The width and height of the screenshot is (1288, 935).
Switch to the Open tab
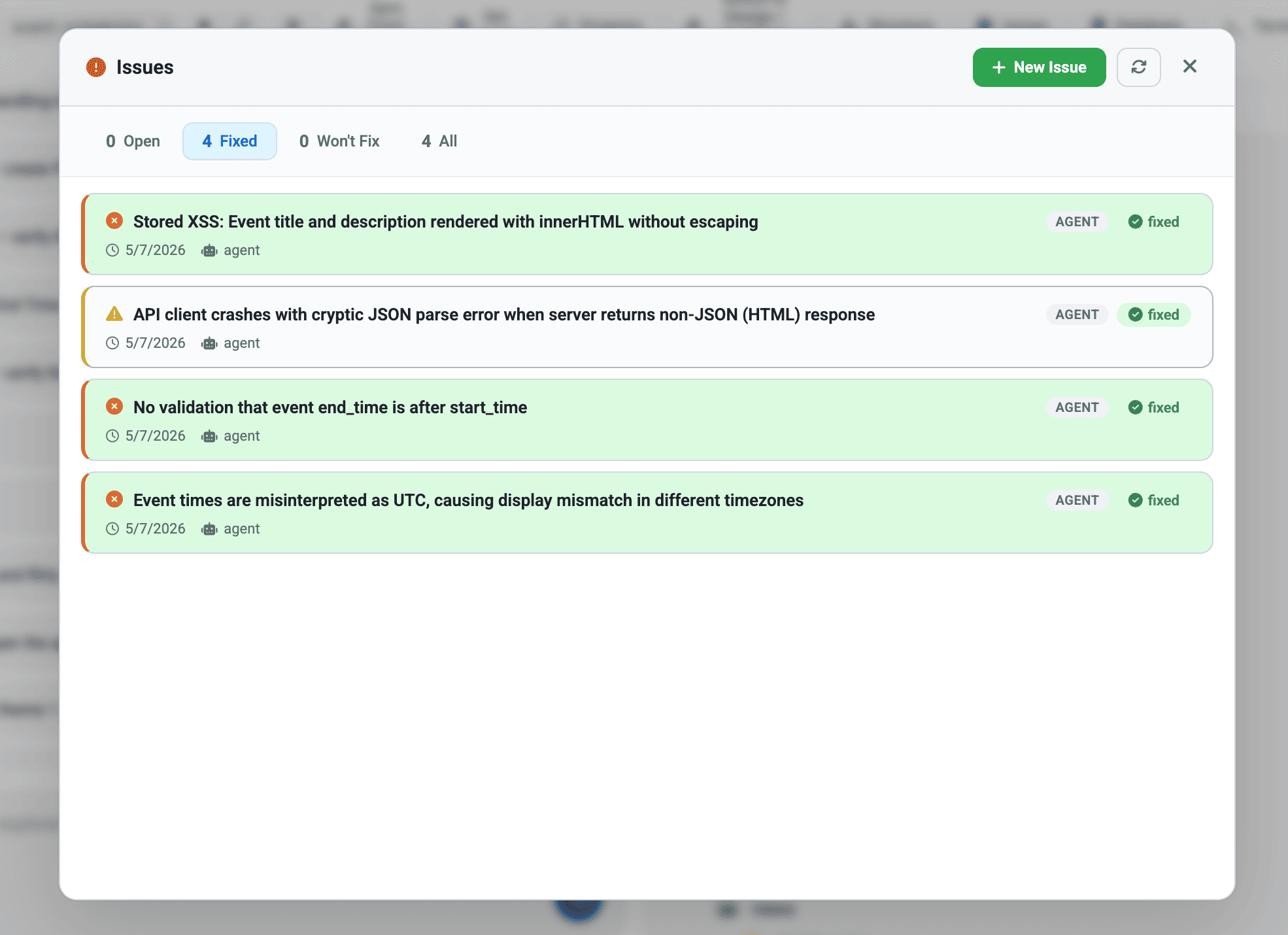point(133,141)
